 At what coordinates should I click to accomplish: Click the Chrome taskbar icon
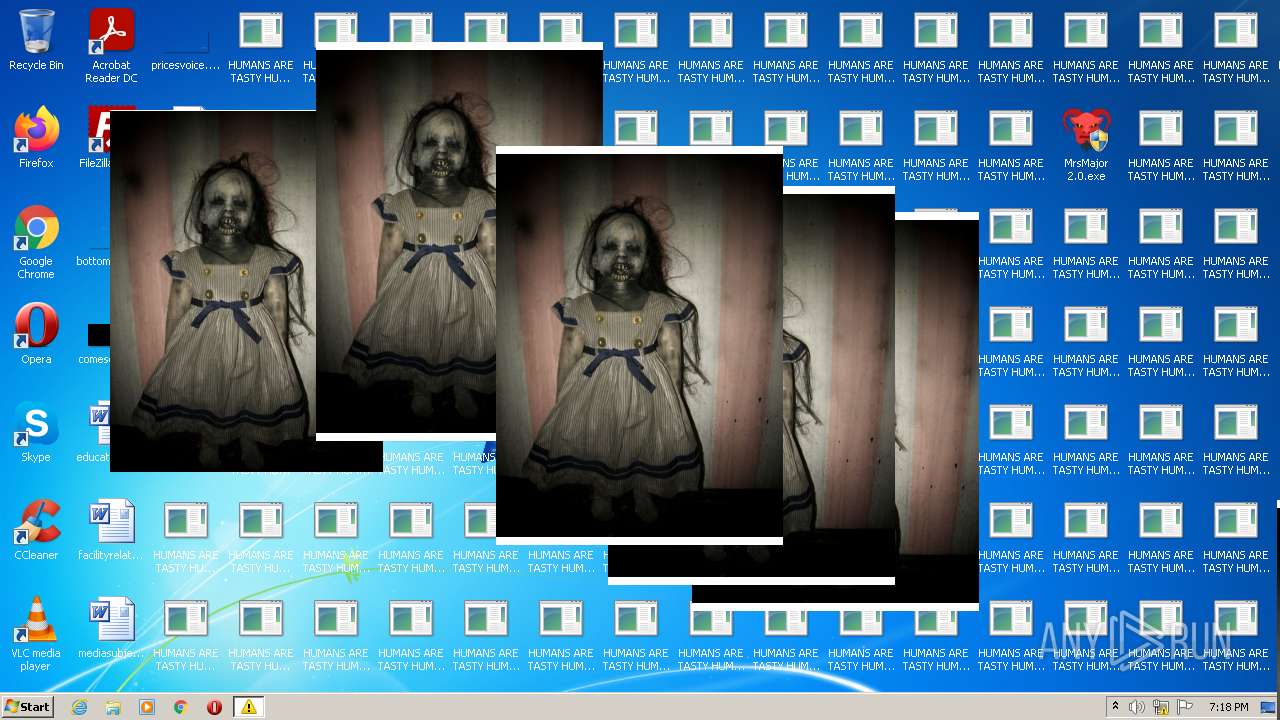point(181,707)
